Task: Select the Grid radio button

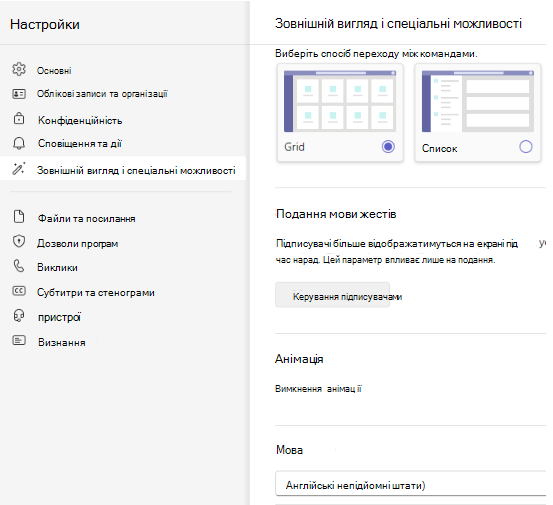Action: click(388, 146)
